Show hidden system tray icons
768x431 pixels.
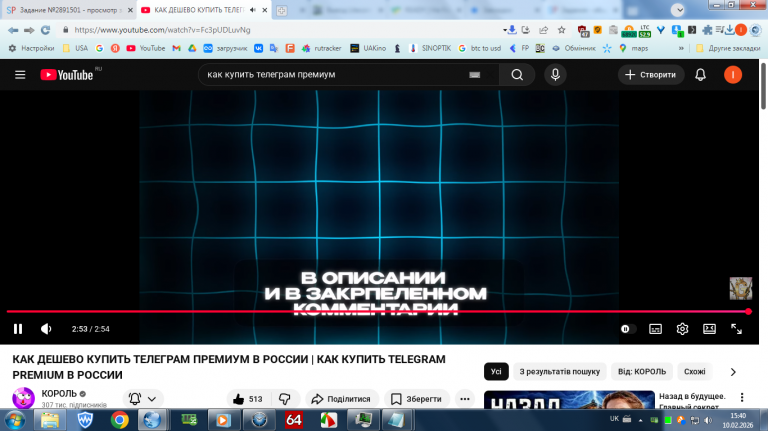[640, 420]
